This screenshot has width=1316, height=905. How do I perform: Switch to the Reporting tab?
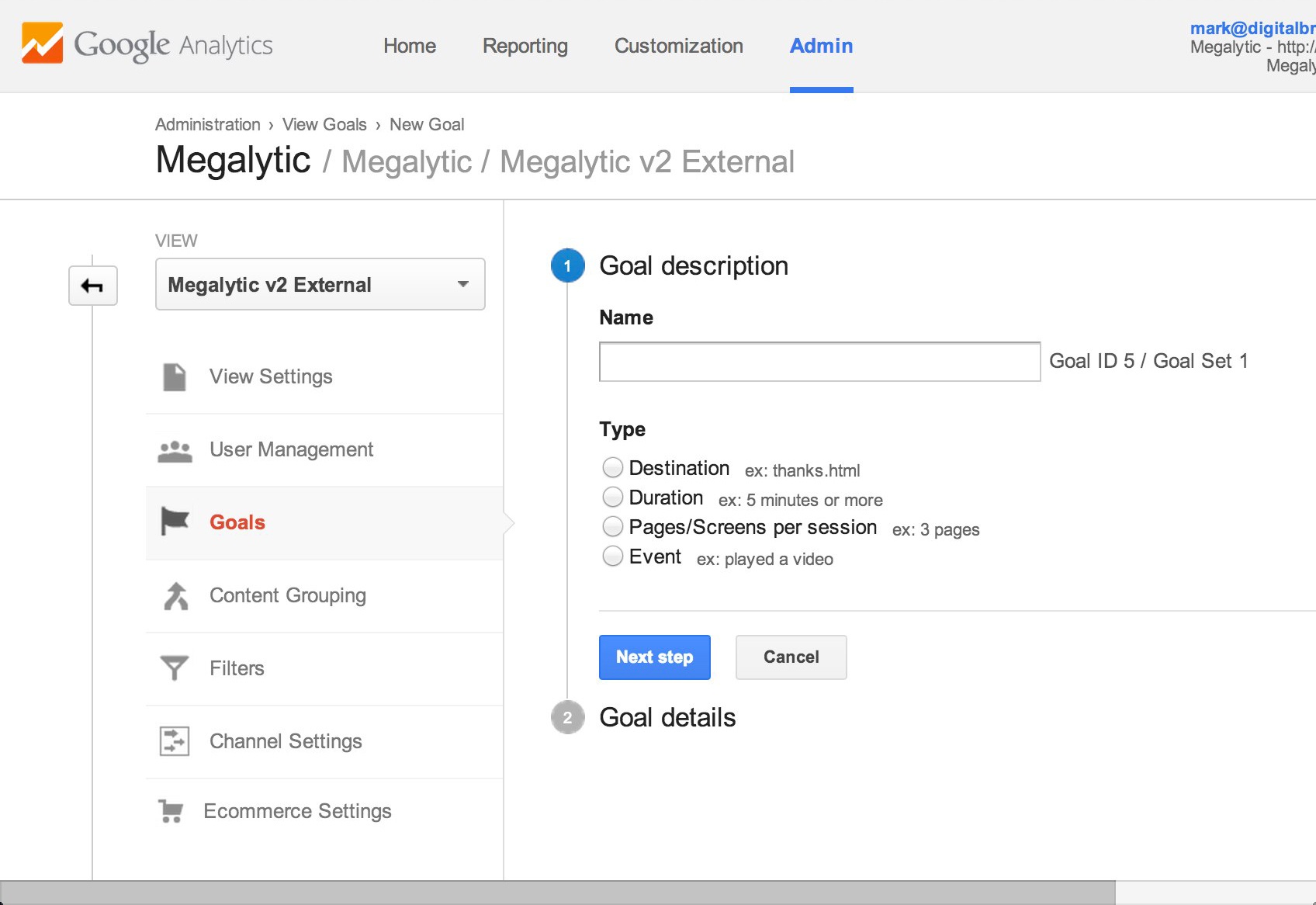(x=525, y=46)
